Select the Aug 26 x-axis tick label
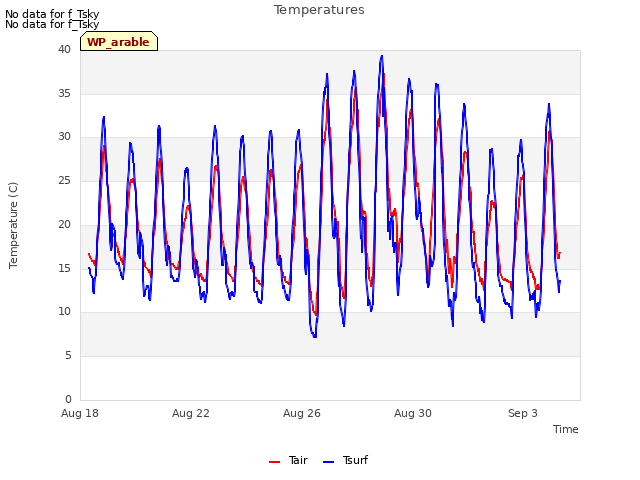This screenshot has width=640, height=480. coord(302,413)
